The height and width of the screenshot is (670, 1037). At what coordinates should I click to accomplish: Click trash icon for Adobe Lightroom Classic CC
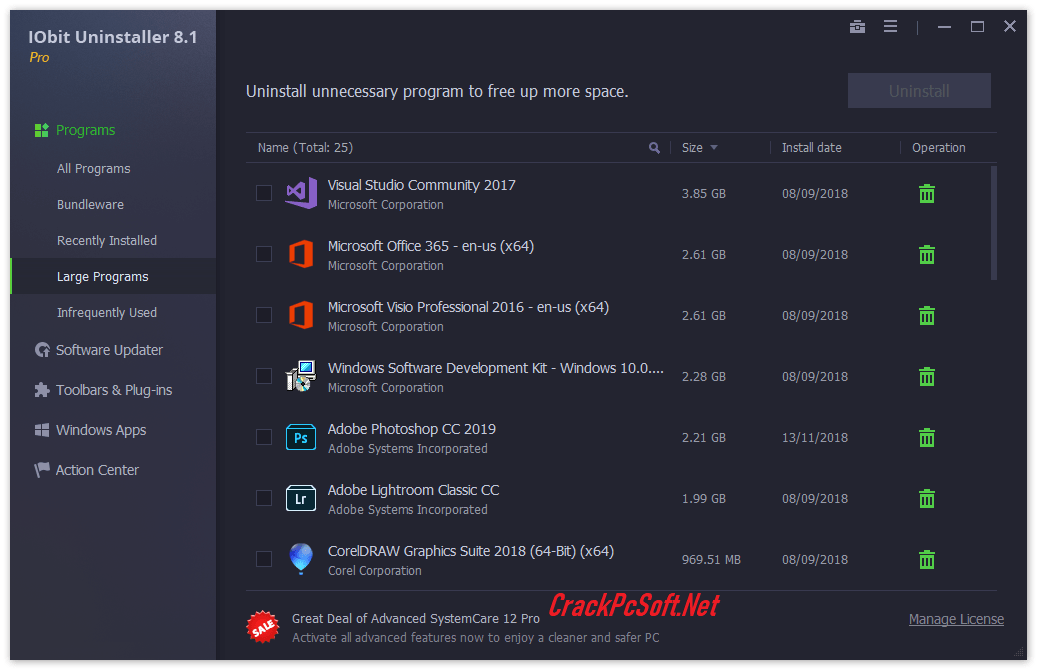click(927, 498)
